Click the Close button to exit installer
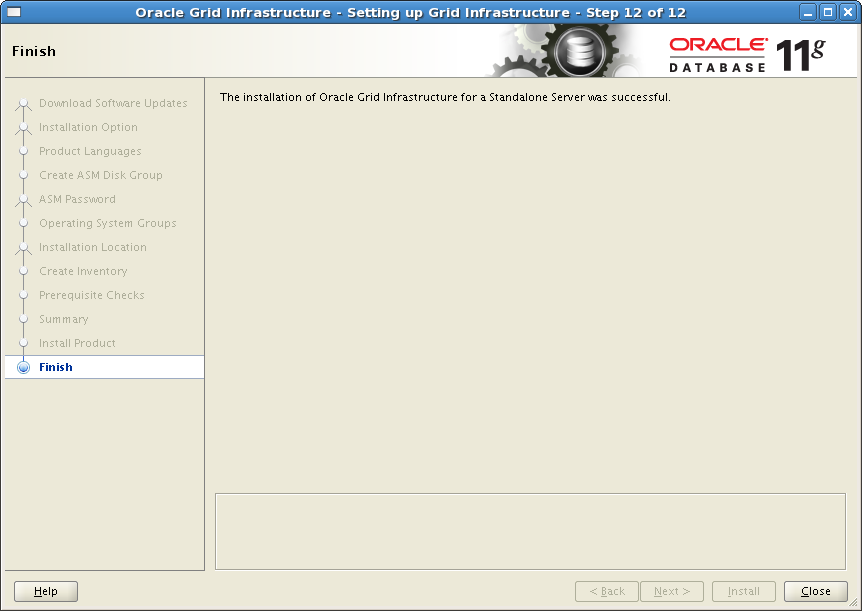The width and height of the screenshot is (862, 611). [816, 591]
